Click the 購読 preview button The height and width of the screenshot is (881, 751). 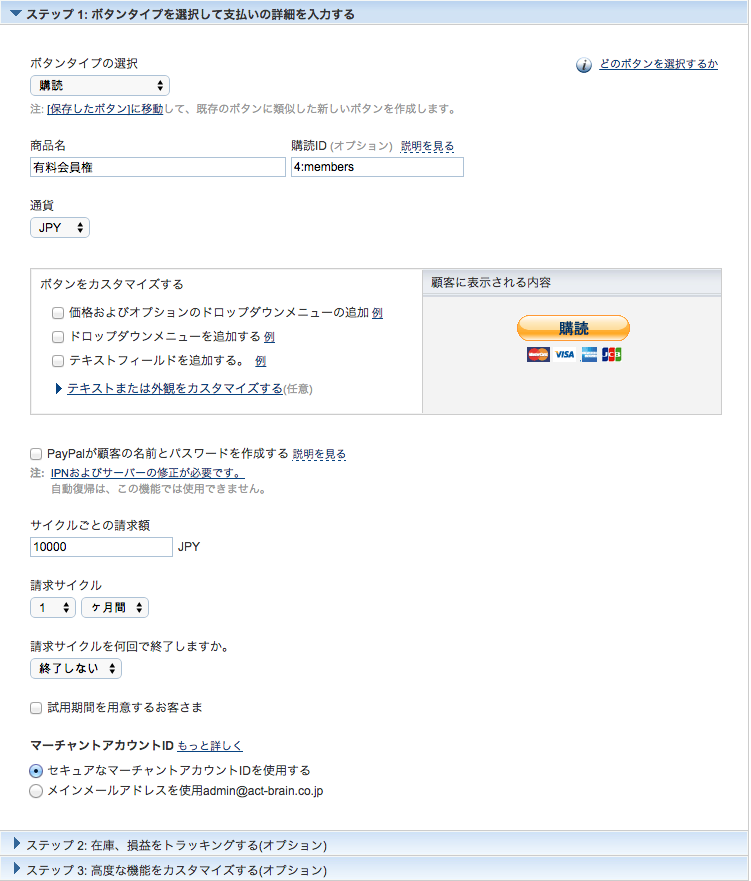(x=573, y=328)
